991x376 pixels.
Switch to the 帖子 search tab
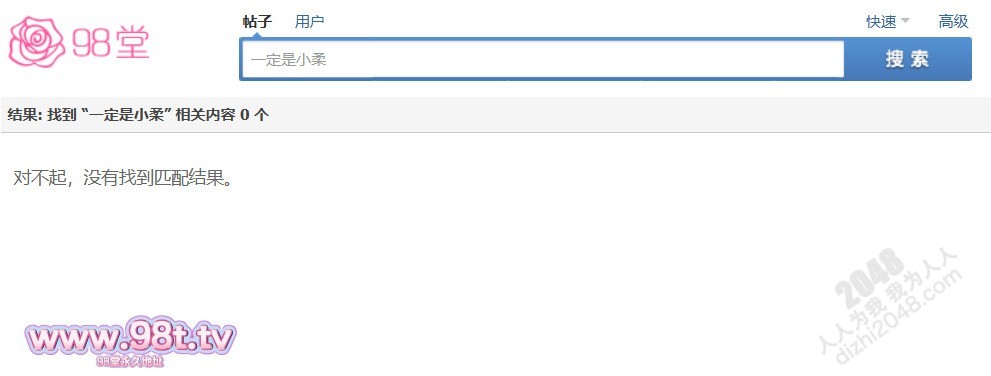[x=257, y=21]
